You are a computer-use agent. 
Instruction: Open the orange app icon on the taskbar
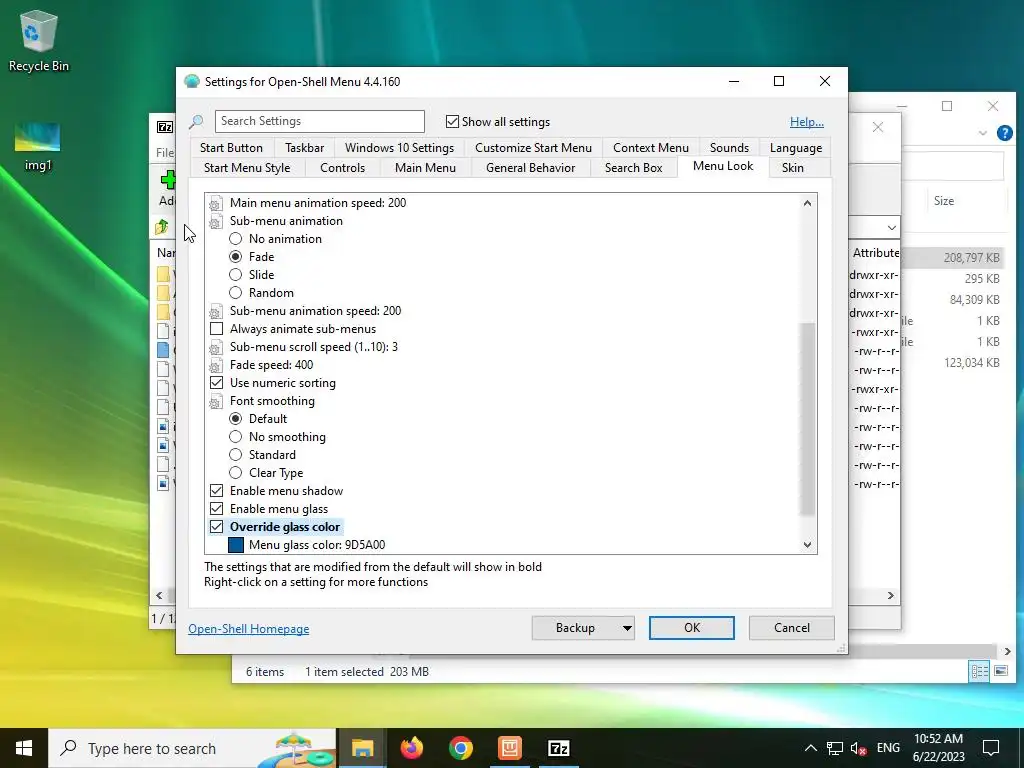pyautogui.click(x=509, y=748)
